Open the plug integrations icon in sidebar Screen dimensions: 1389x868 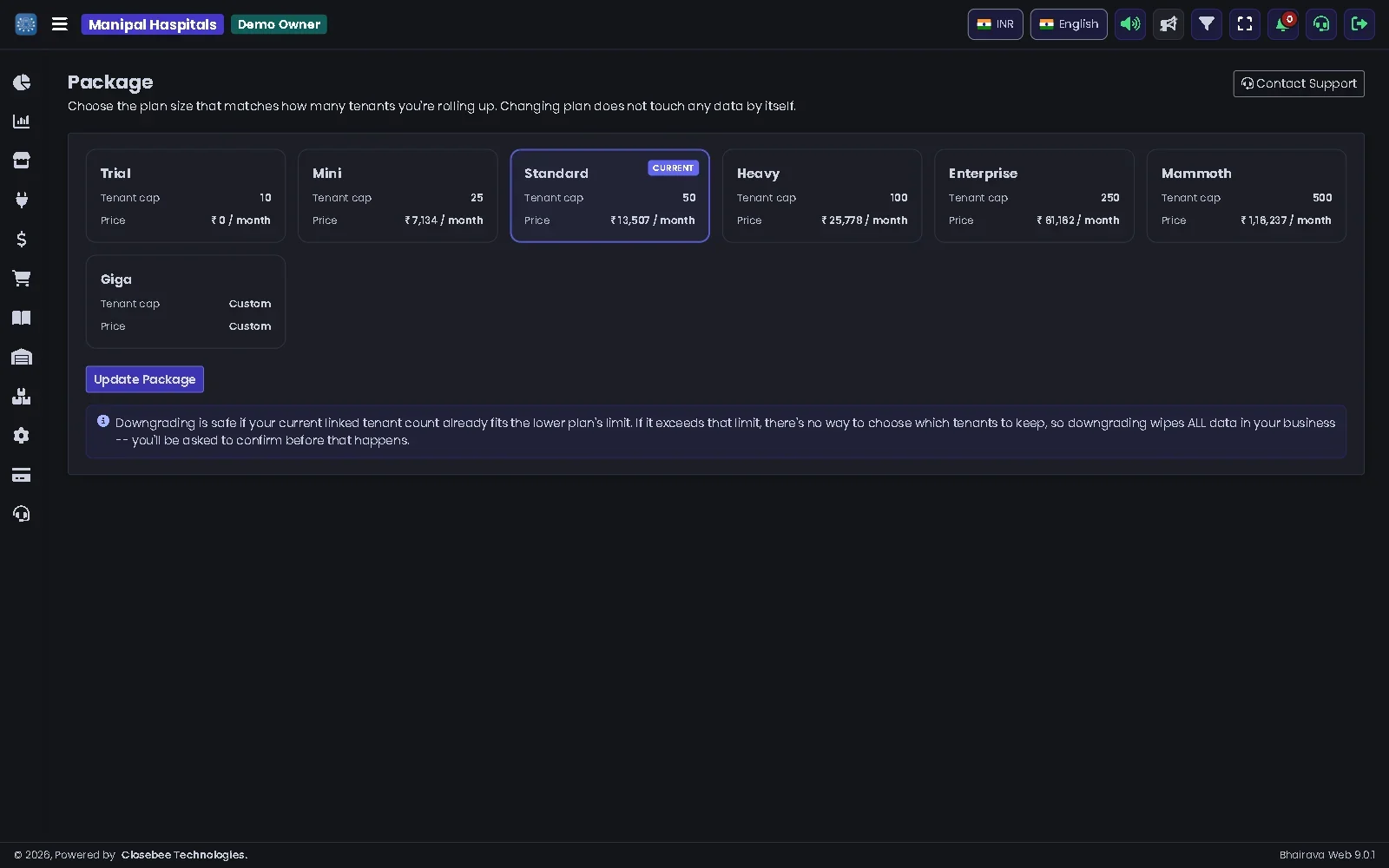tap(22, 200)
